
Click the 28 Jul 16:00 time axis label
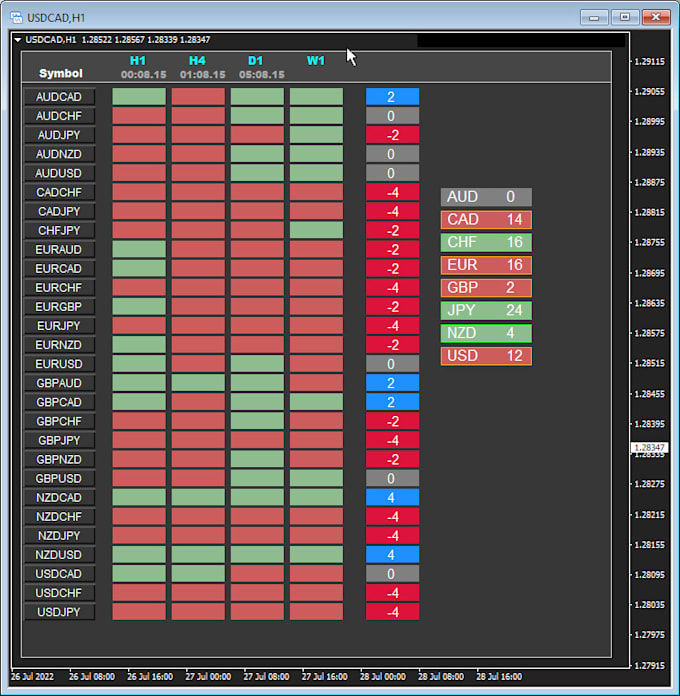[499, 676]
